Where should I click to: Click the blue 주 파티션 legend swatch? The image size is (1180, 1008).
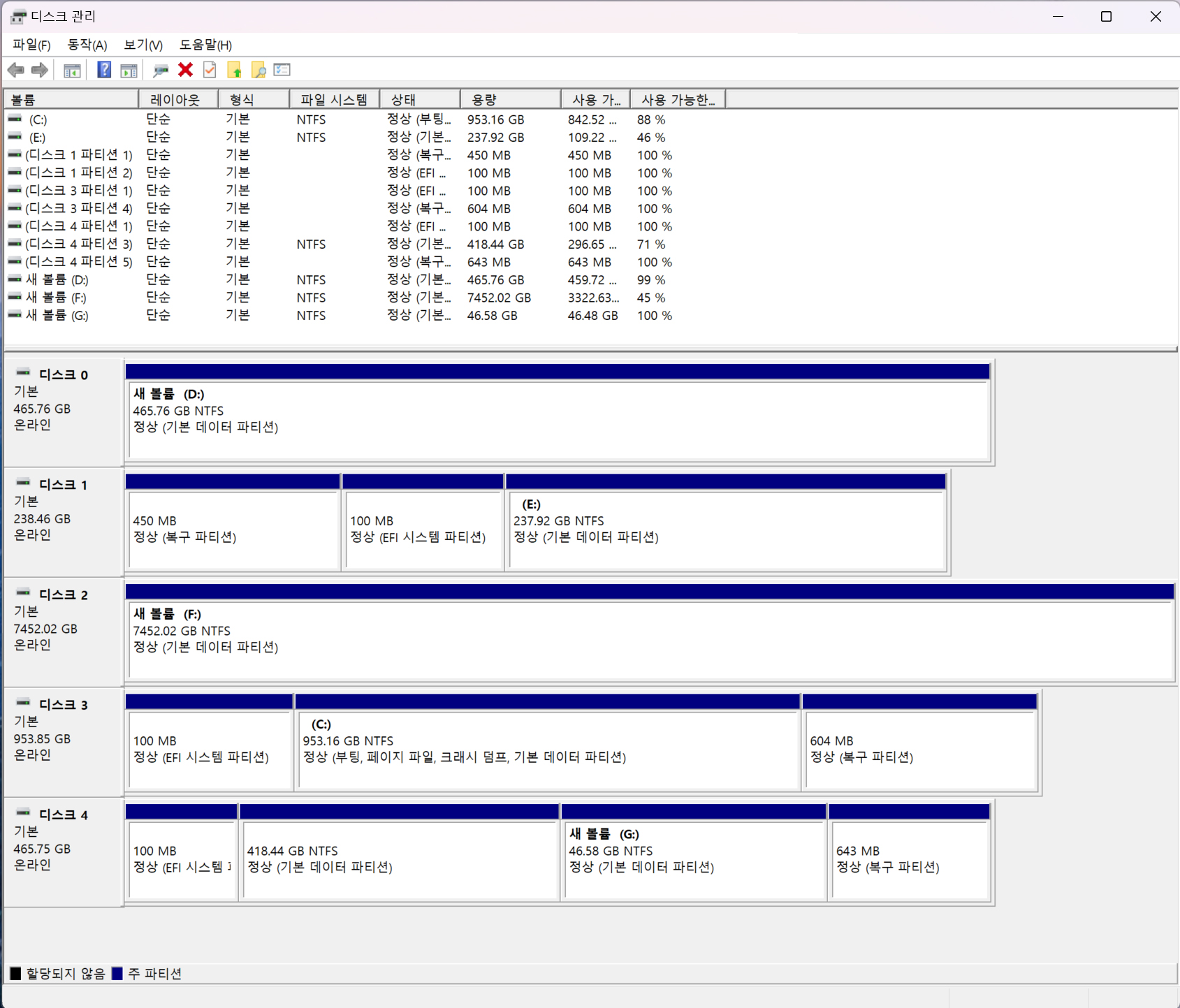117,973
